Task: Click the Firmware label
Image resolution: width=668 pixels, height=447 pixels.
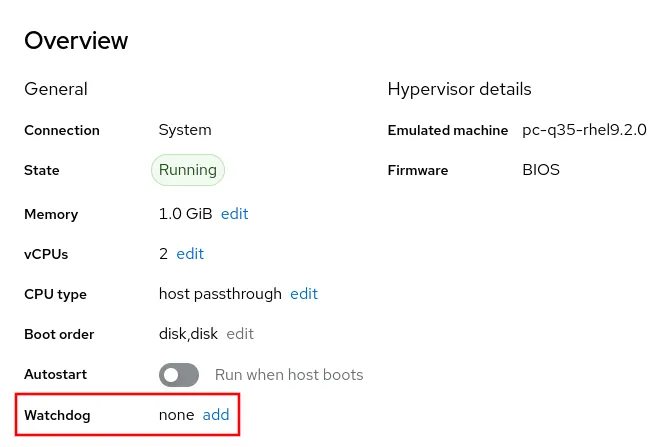Action: pos(417,171)
